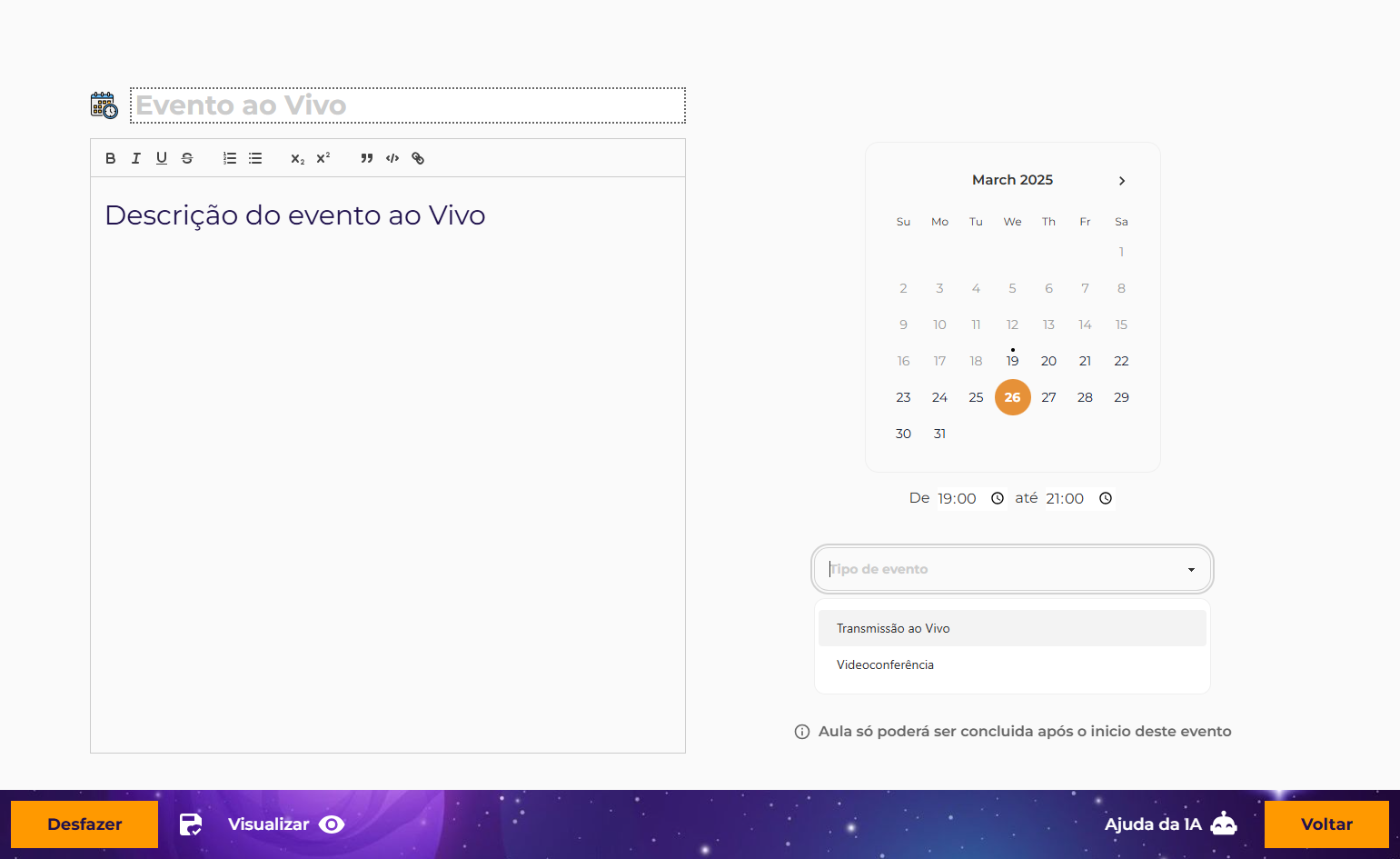The image size is (1400, 859).
Task: Toggle bold formatting in the editor
Action: pos(111,158)
